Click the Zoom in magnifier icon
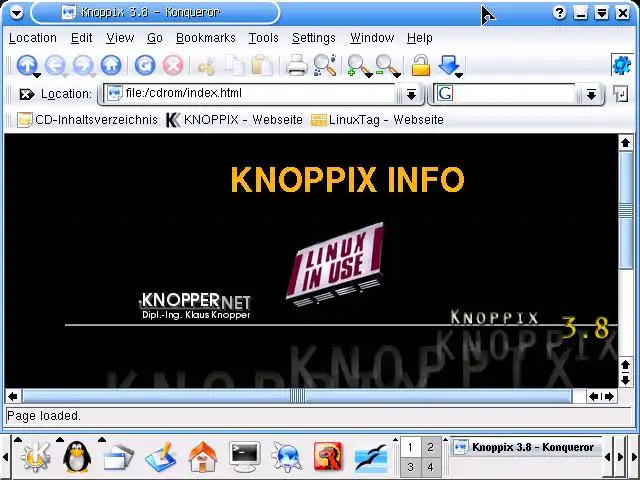640x480 pixels. point(358,65)
